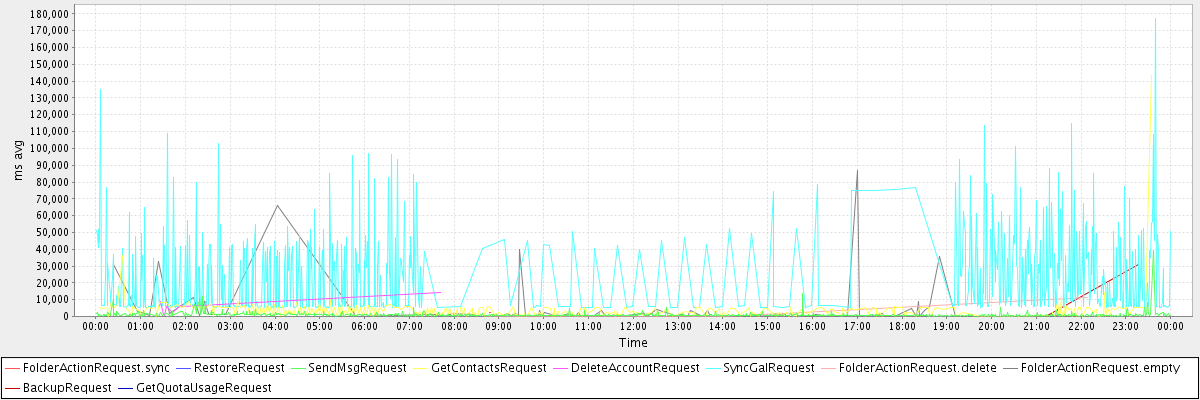The height and width of the screenshot is (400, 1200).
Task: Click the 12:00 tick on the time axis
Action: coord(633,326)
